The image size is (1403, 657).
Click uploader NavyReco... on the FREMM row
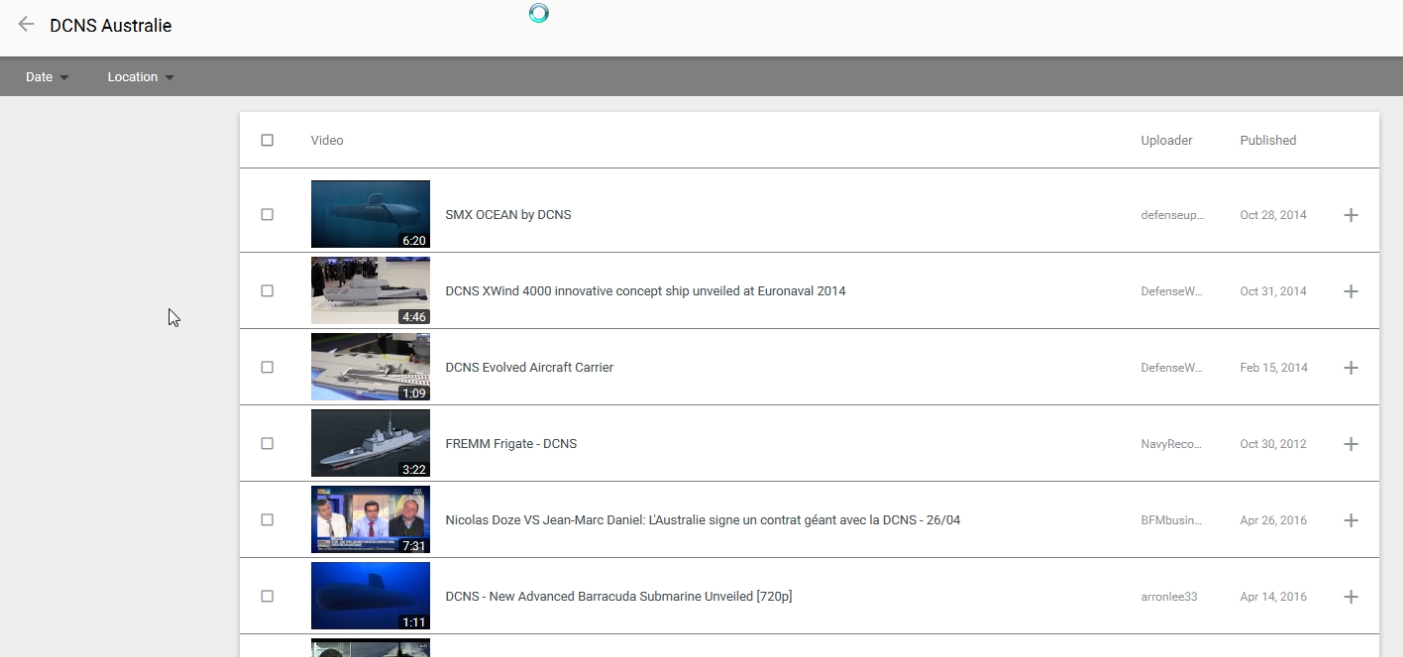[1172, 444]
